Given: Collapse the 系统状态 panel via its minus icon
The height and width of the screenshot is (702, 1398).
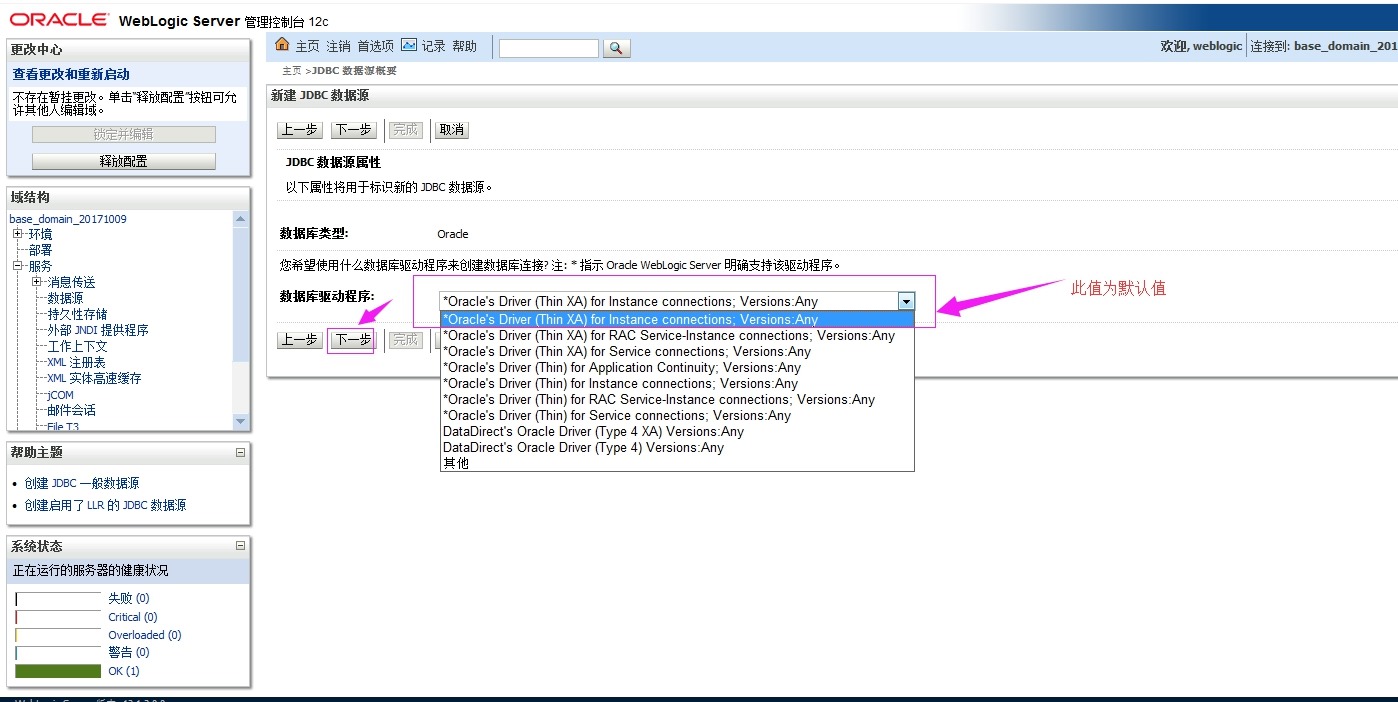Looking at the screenshot, I should point(240,546).
